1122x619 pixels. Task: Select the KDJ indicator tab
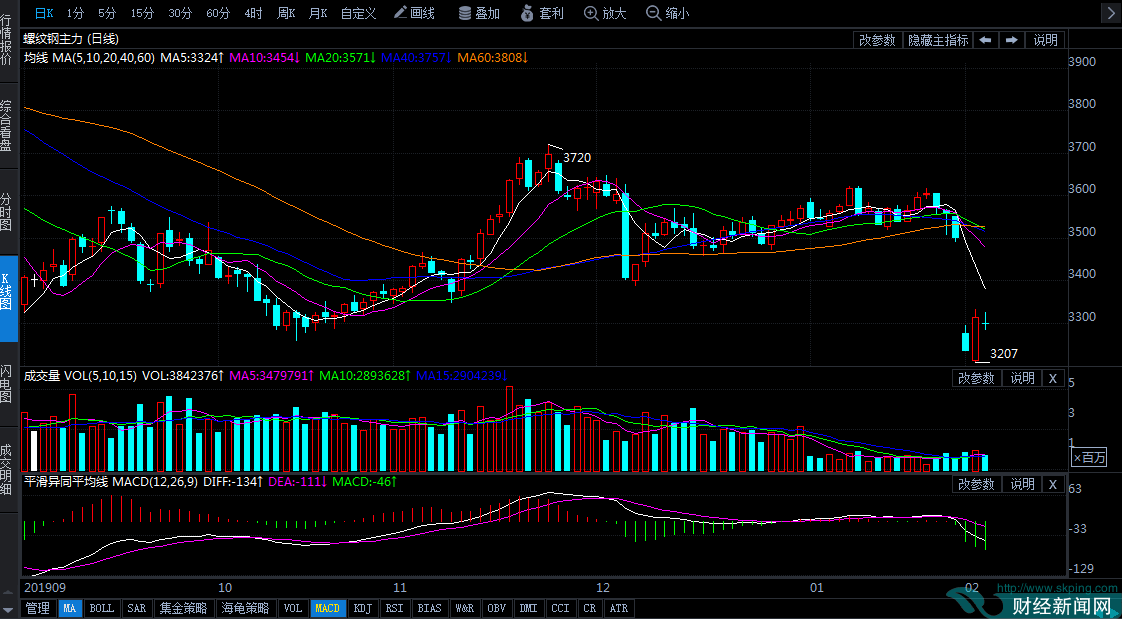click(x=364, y=608)
